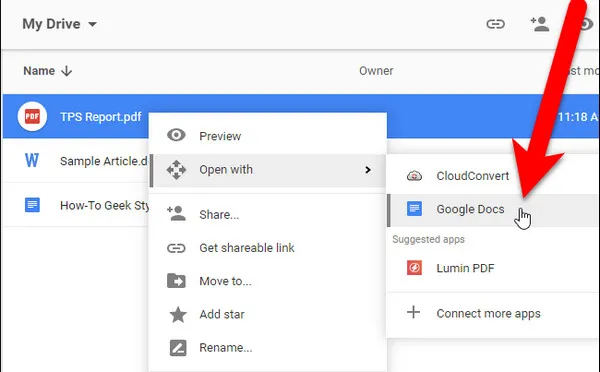Click the chain link icon in context menu

click(x=176, y=248)
